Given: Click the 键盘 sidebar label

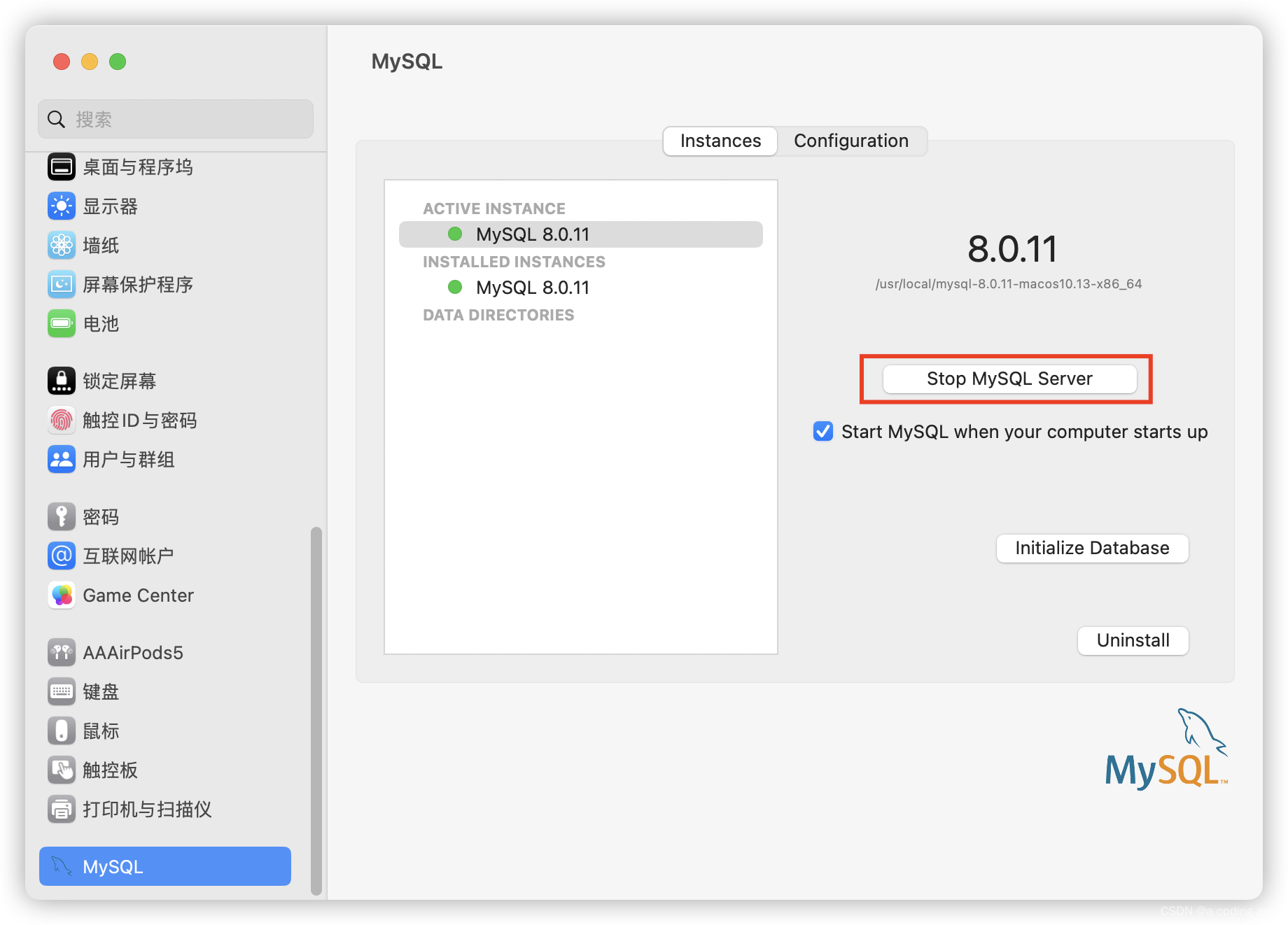Looking at the screenshot, I should click(101, 692).
